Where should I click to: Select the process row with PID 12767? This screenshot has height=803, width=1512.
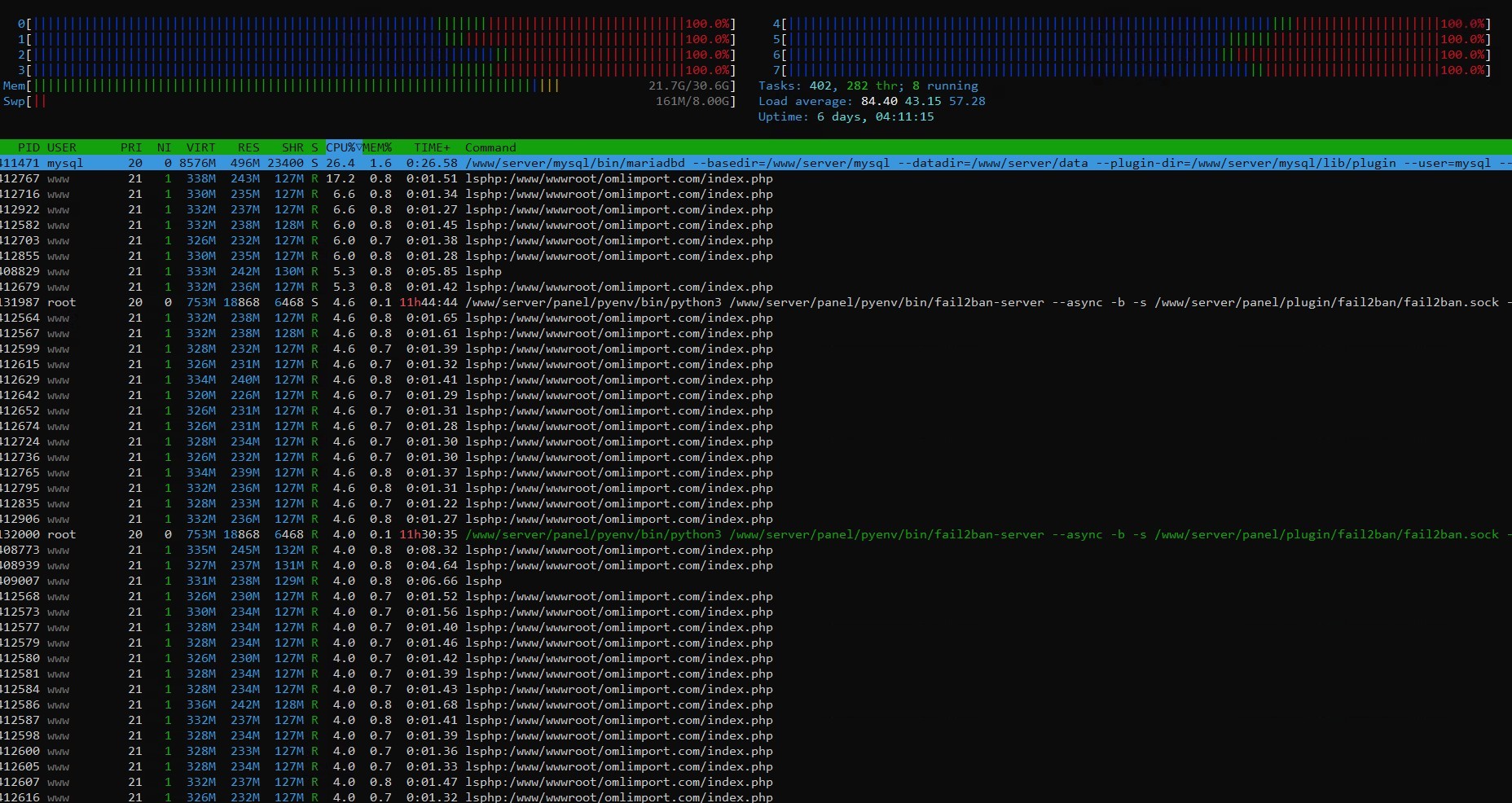756,178
